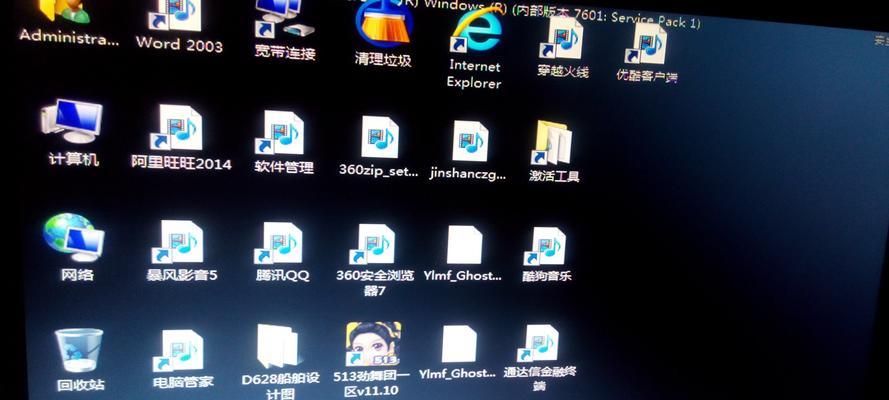Screen dimensions: 889x400
Task: Launch the 暴风影音5 shortcut
Action: [178, 242]
